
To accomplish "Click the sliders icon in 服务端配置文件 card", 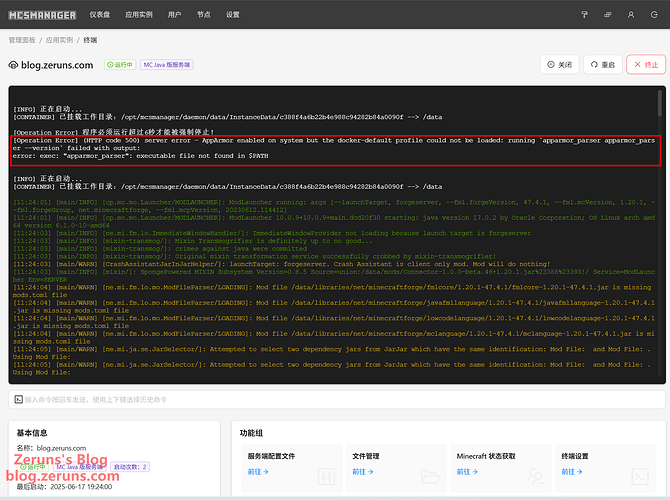I will [326, 476].
